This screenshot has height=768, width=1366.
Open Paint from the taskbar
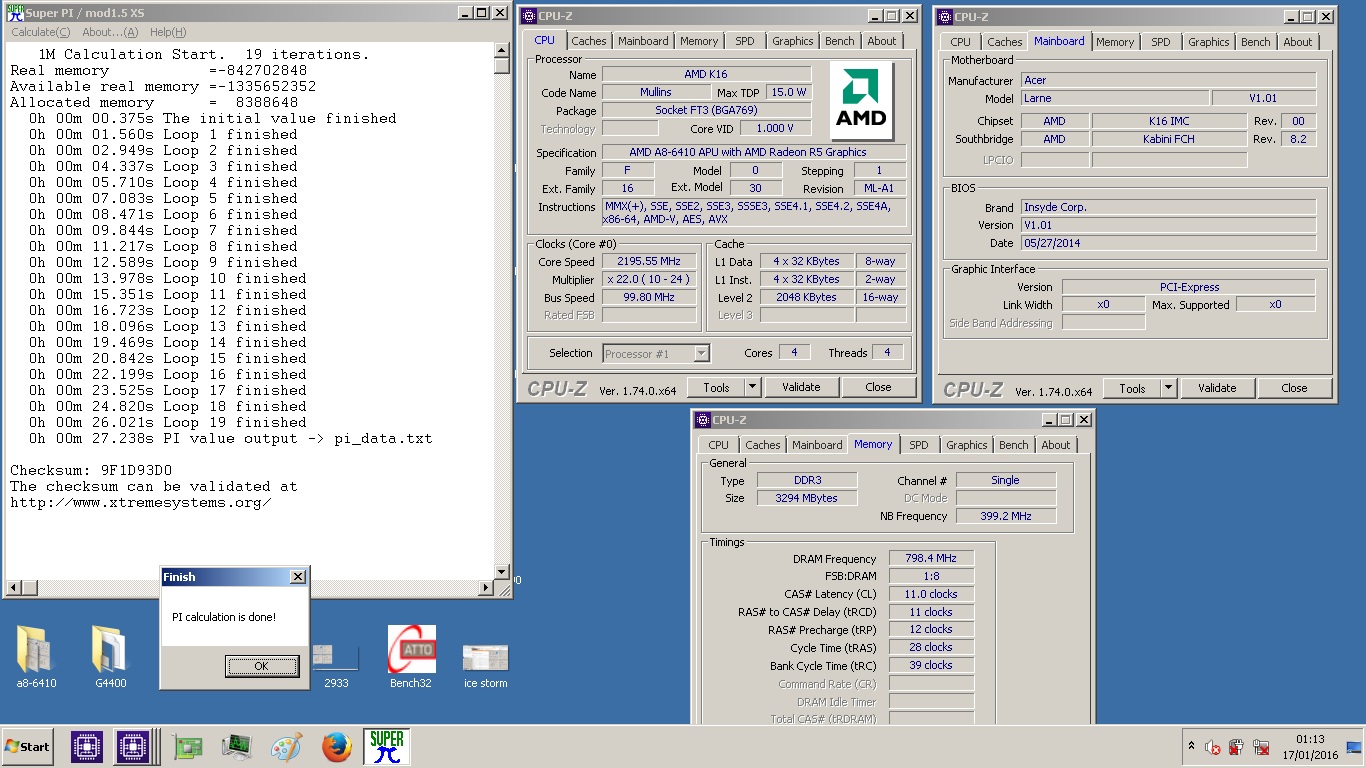click(x=287, y=747)
